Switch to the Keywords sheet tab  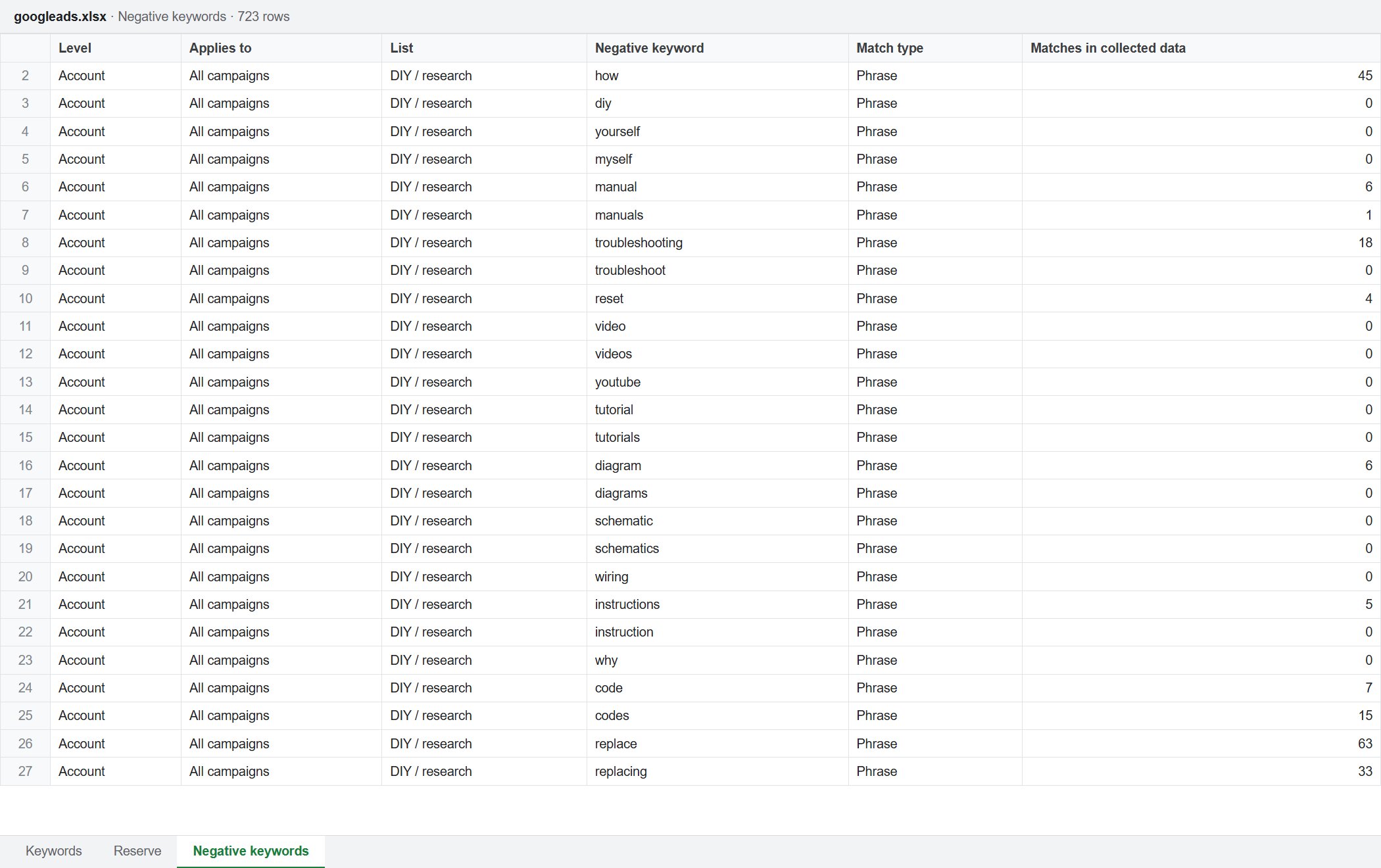(53, 851)
